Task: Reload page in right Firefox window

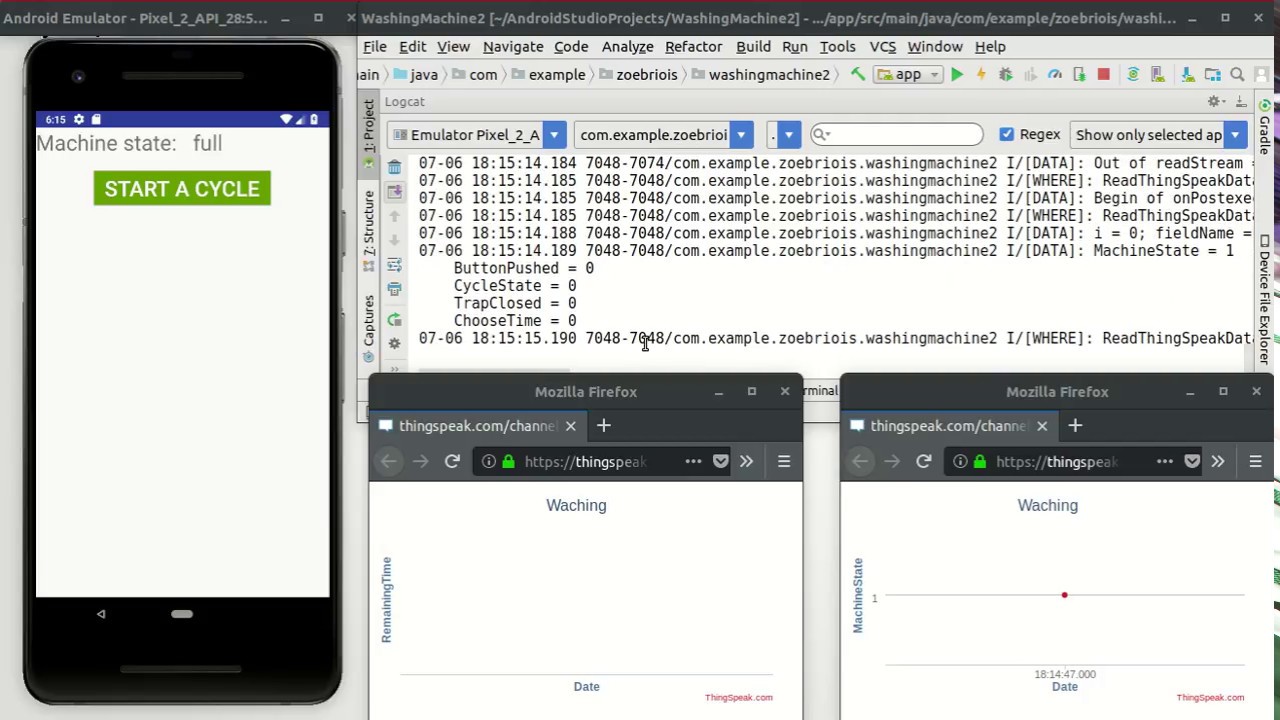Action: [923, 461]
